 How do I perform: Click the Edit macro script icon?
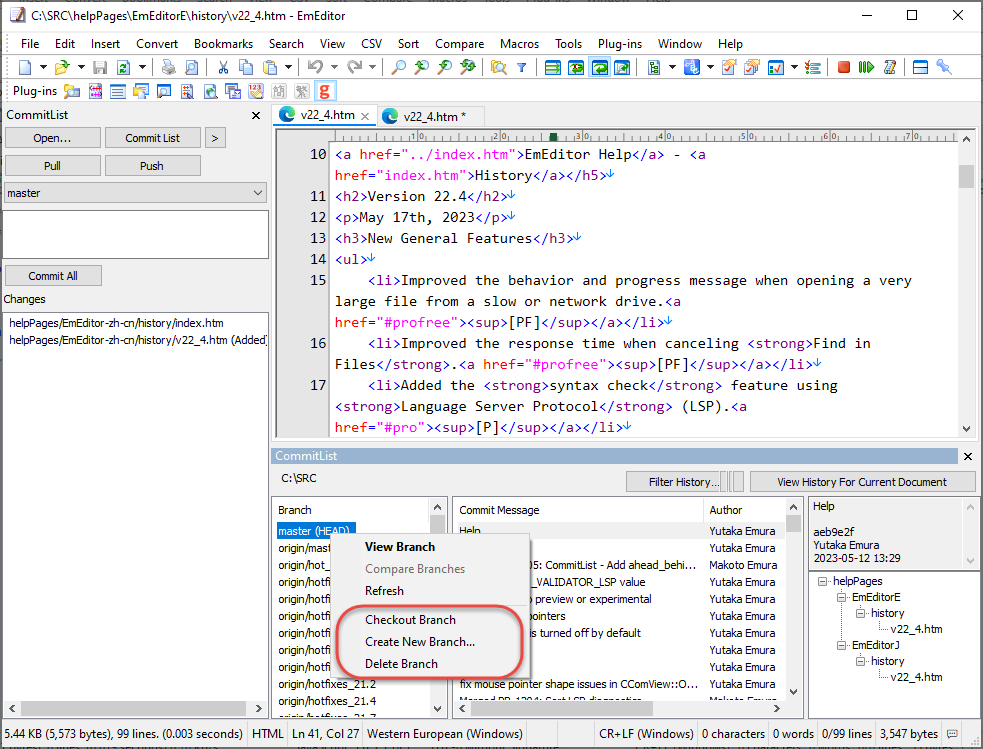tap(890, 67)
